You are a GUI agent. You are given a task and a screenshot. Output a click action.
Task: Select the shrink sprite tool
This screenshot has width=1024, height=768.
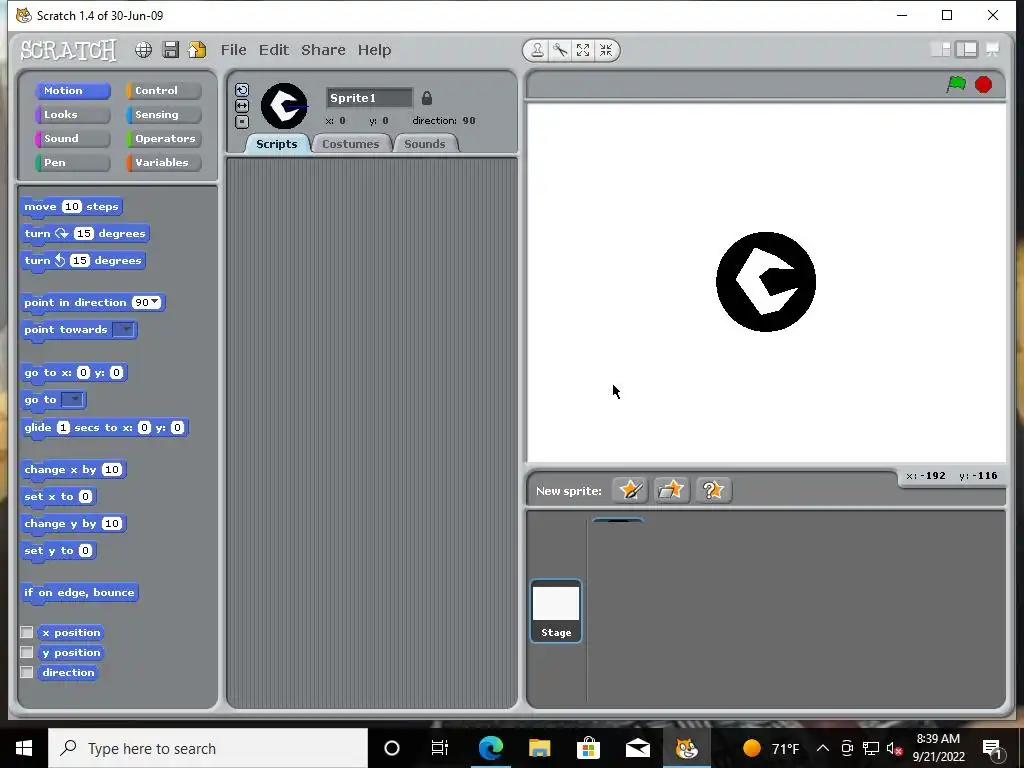tap(606, 50)
